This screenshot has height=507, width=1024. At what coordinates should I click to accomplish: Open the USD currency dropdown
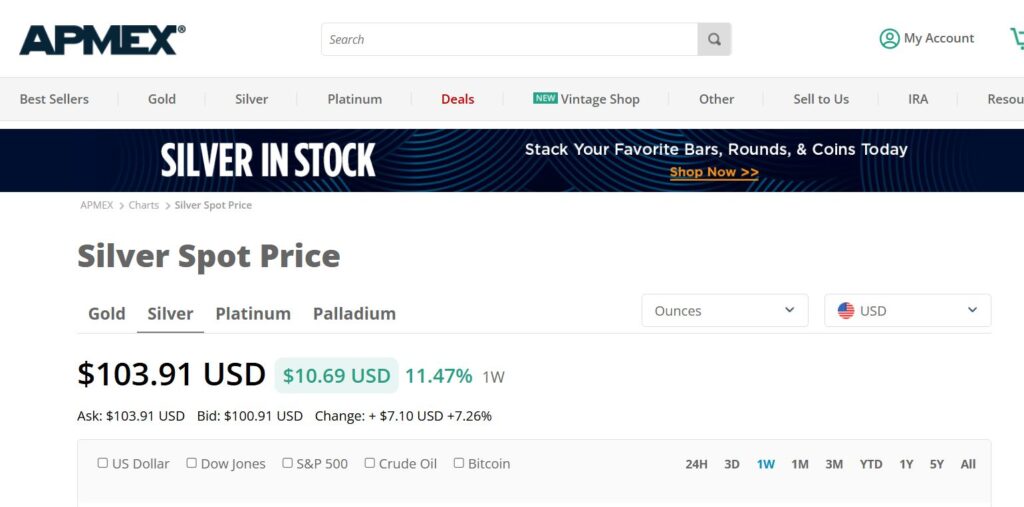click(x=907, y=311)
